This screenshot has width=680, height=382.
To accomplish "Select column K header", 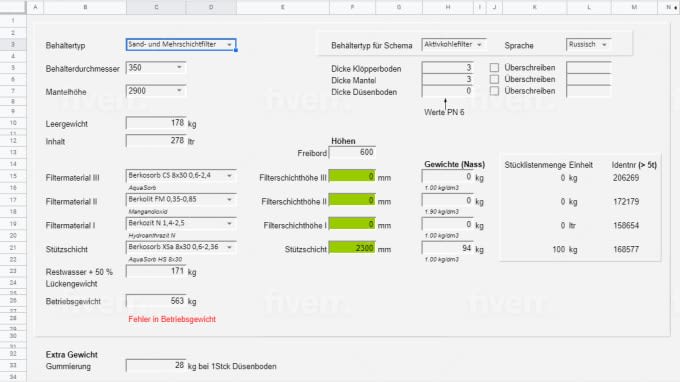I will click(x=534, y=7).
